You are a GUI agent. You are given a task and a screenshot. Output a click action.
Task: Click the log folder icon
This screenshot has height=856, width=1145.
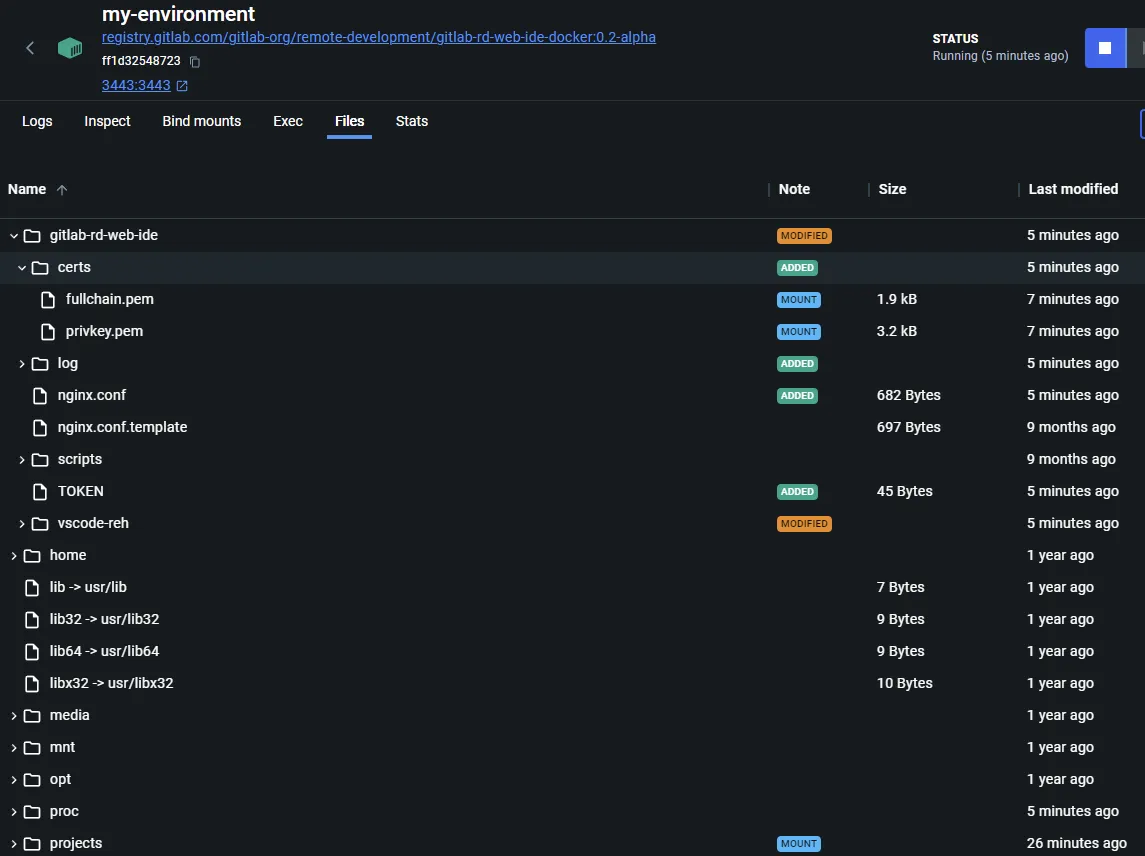tap(40, 364)
